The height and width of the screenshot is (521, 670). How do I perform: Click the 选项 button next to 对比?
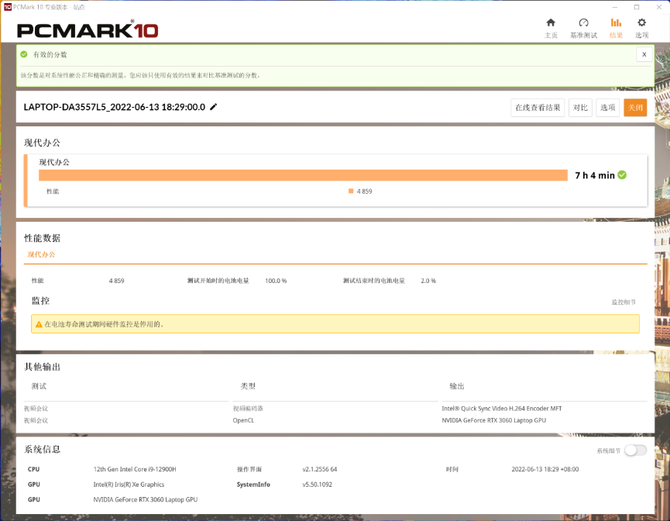click(607, 107)
